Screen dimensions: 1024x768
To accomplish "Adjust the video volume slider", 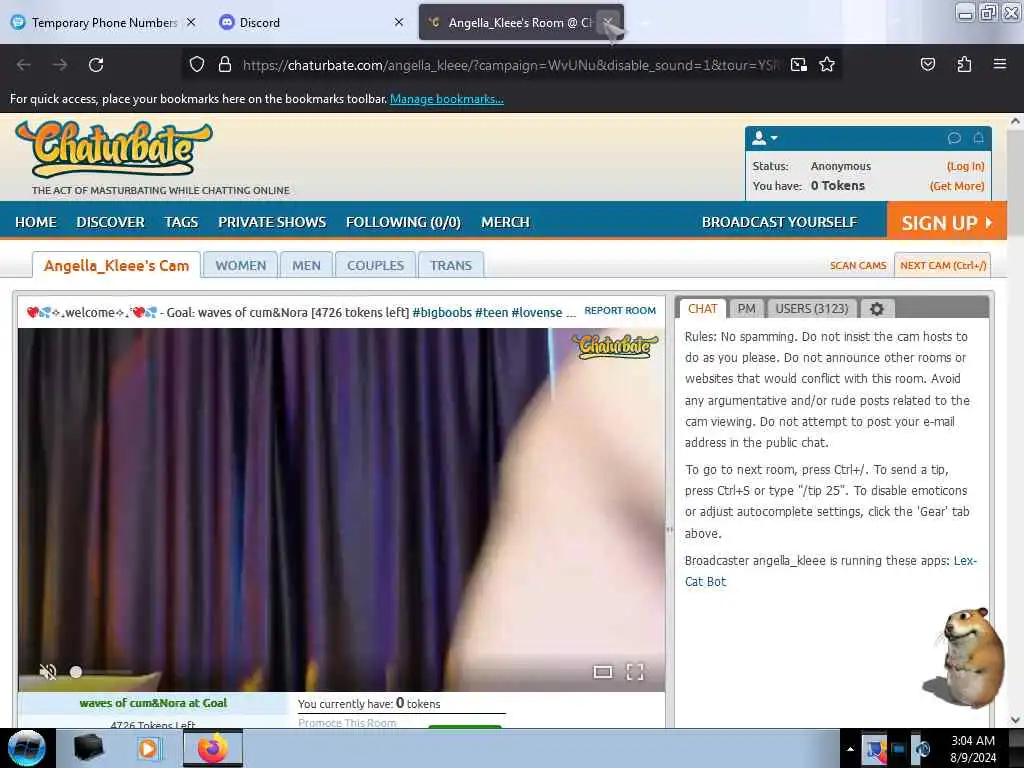I will 101,671.
